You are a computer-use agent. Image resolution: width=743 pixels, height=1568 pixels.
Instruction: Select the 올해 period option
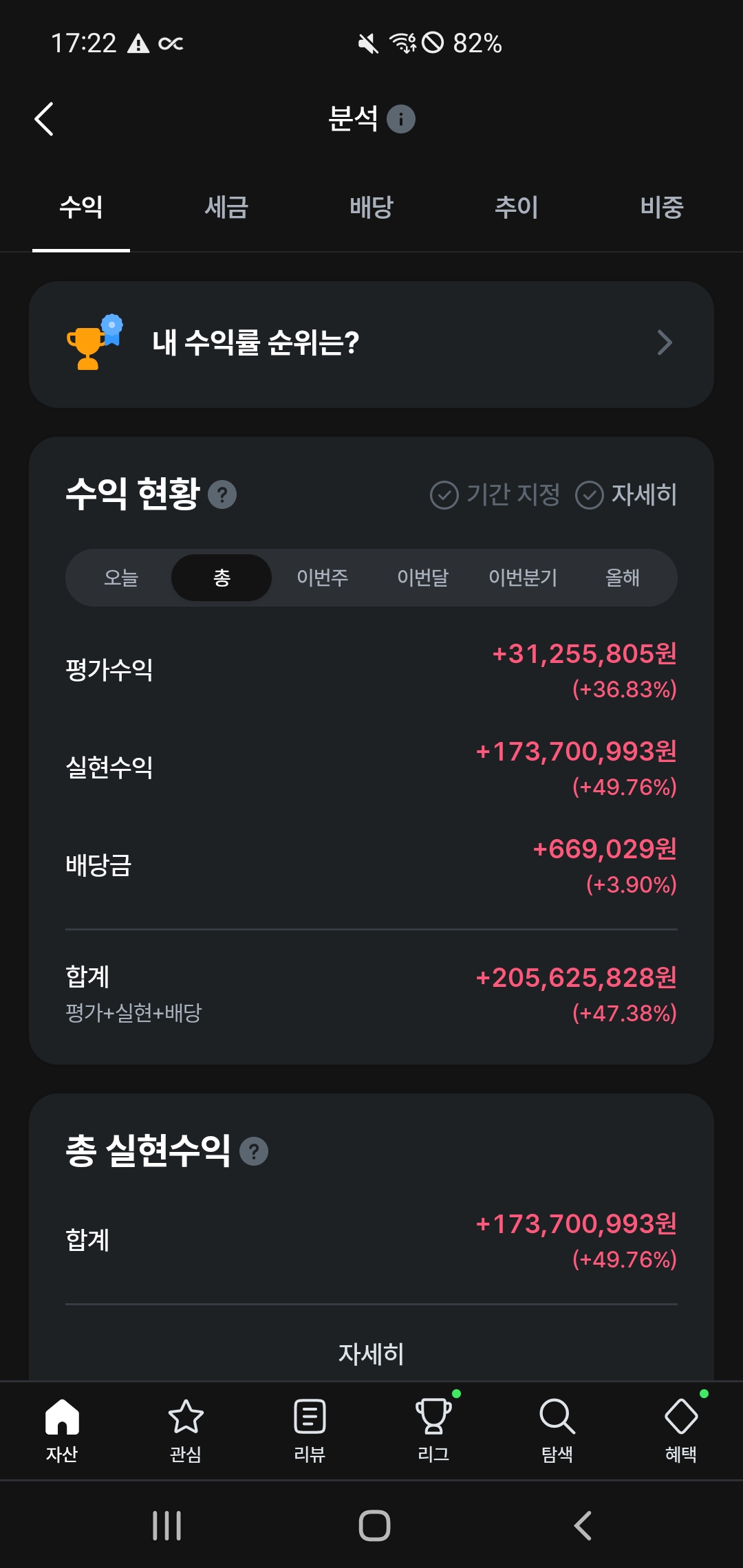(623, 578)
